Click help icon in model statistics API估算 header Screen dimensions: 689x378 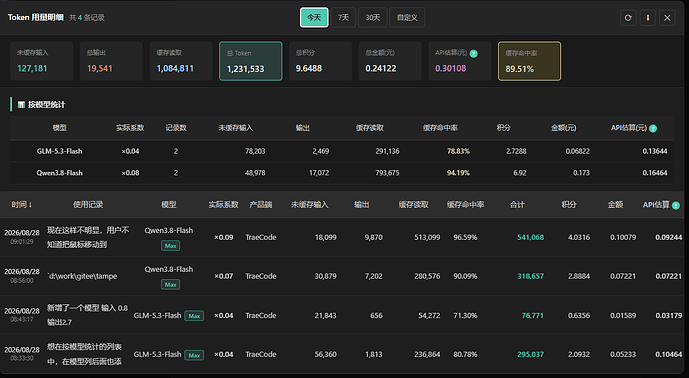pos(653,128)
